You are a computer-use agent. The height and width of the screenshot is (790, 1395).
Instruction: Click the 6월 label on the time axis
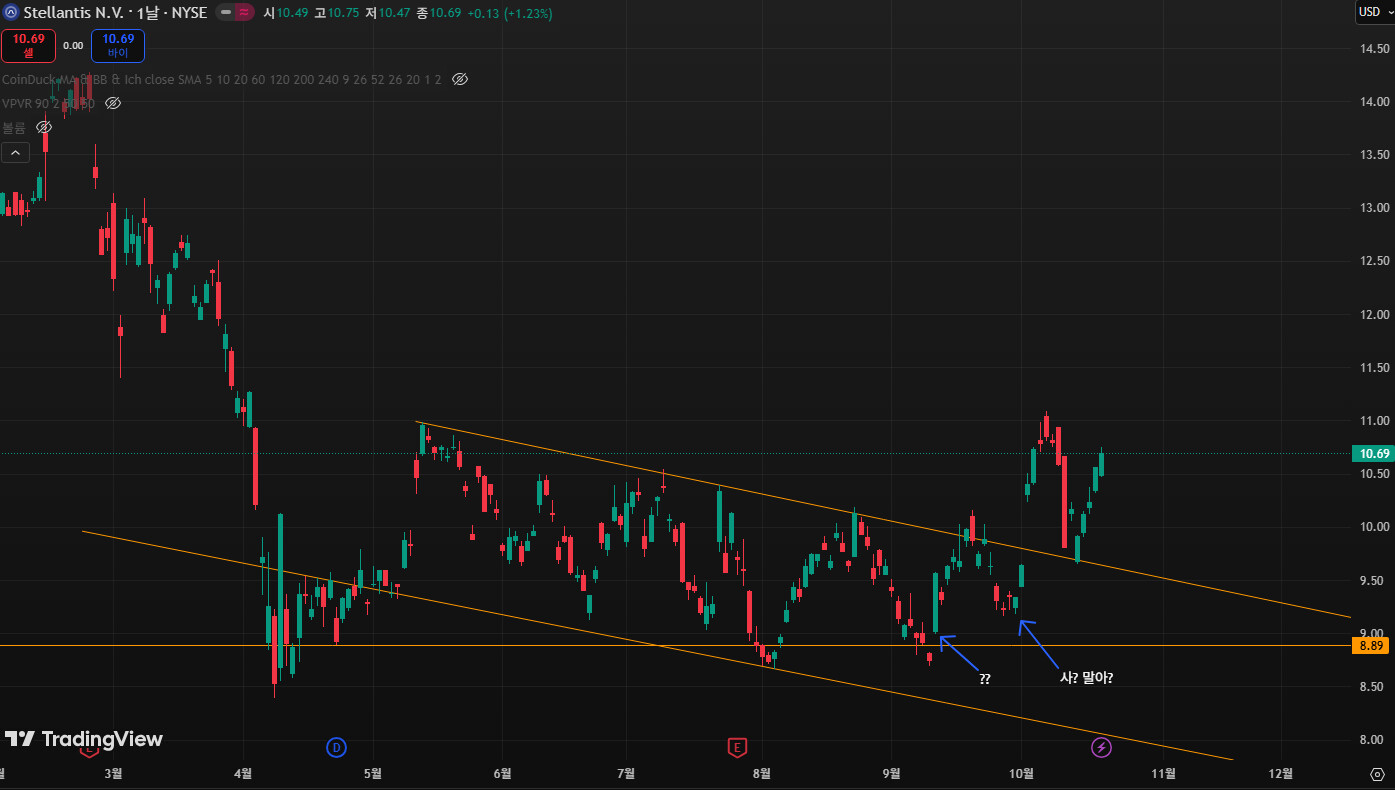click(503, 773)
